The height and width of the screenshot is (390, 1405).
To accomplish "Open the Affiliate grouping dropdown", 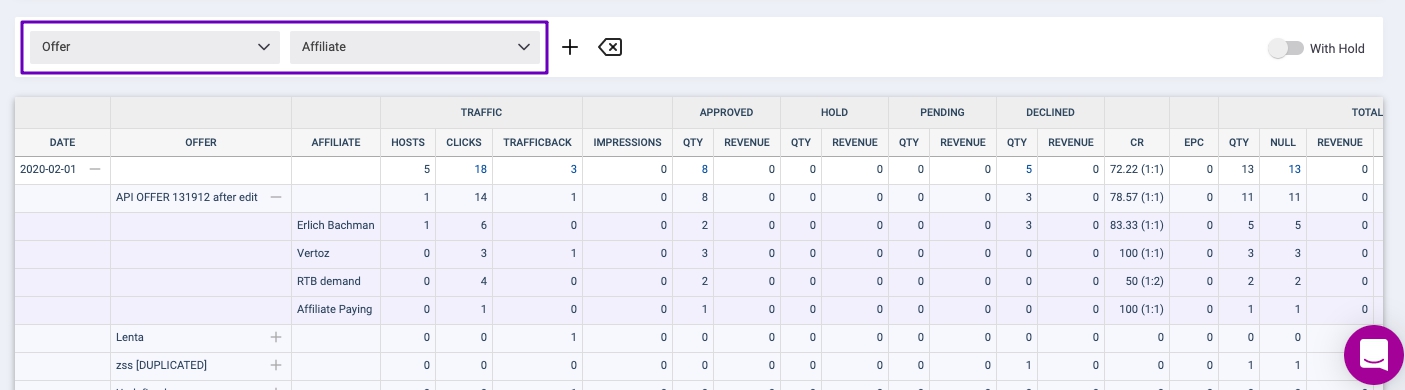I will [x=415, y=47].
